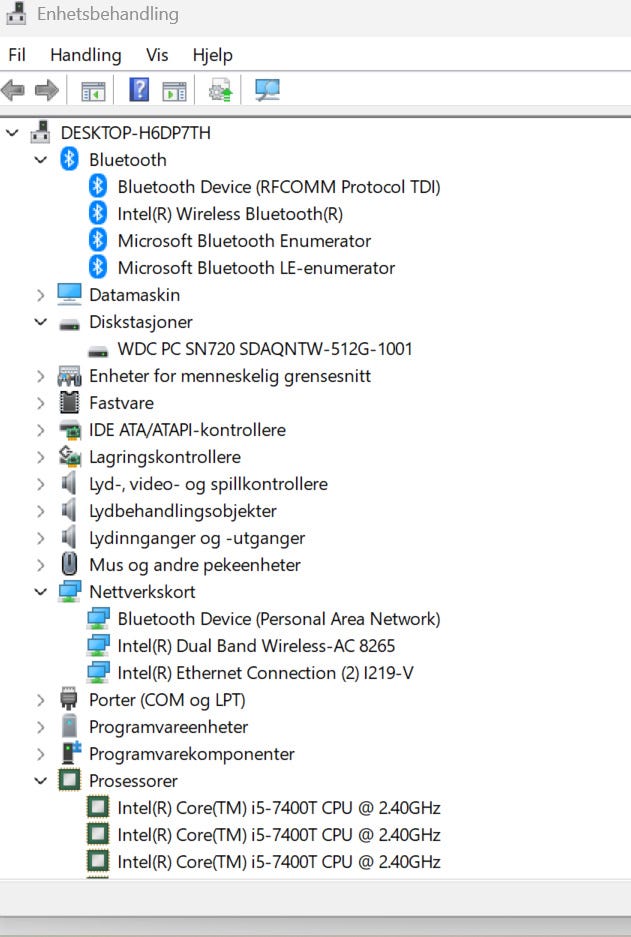Select the second i5-7400T processor entry
631x937 pixels.
click(x=279, y=834)
